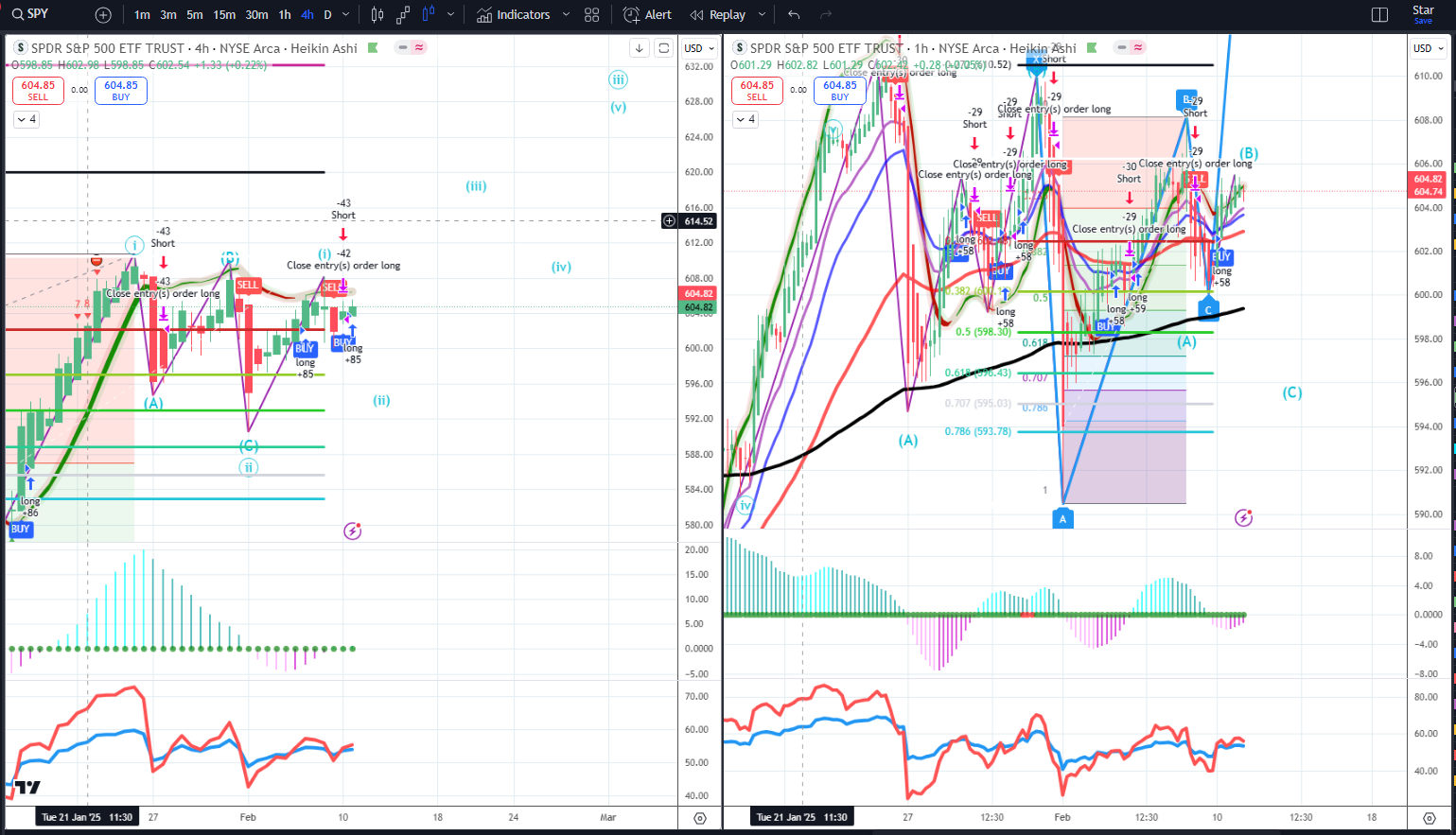Click the BUY signal label at 4h chart bottom-left
The image size is (1456, 835).
pyautogui.click(x=21, y=530)
